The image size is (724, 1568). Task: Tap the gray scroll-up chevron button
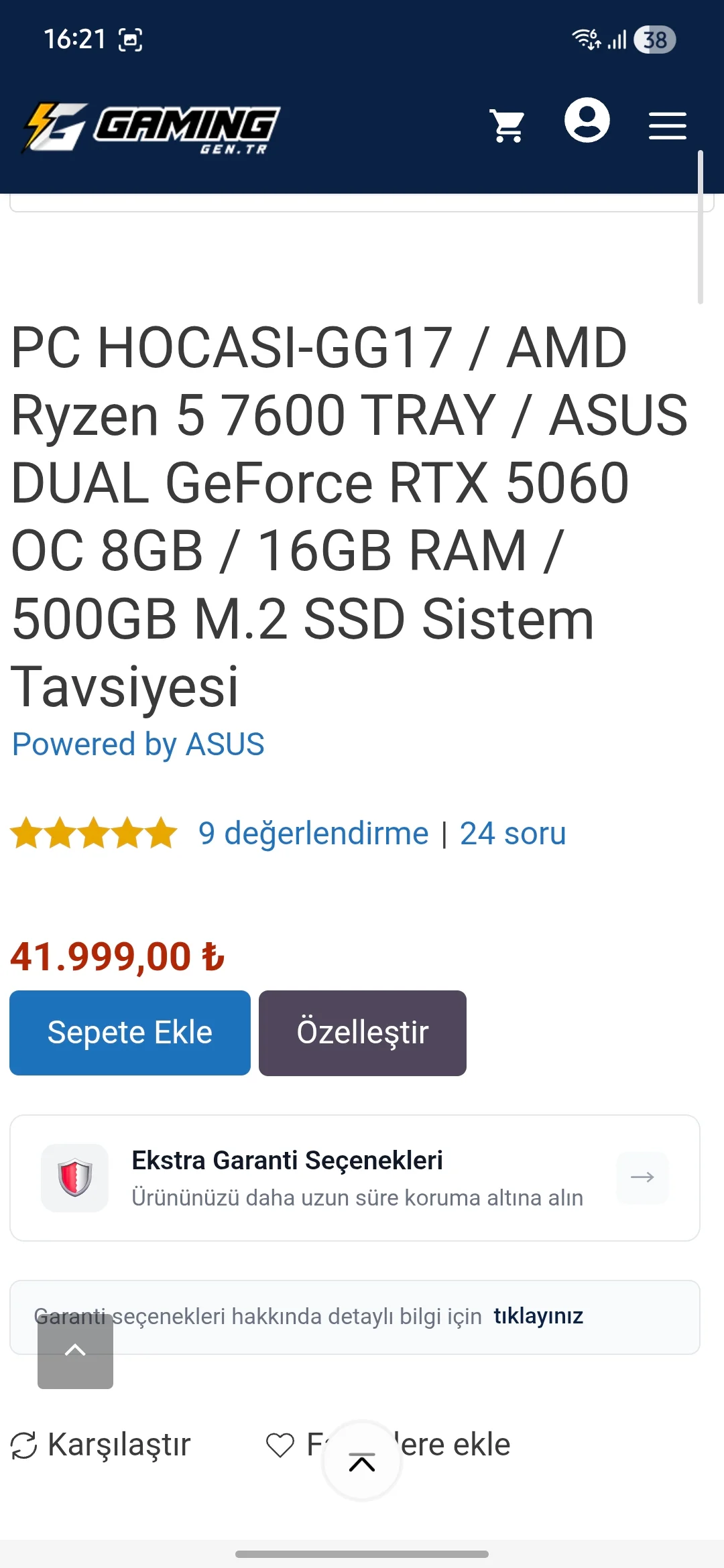[x=75, y=1350]
